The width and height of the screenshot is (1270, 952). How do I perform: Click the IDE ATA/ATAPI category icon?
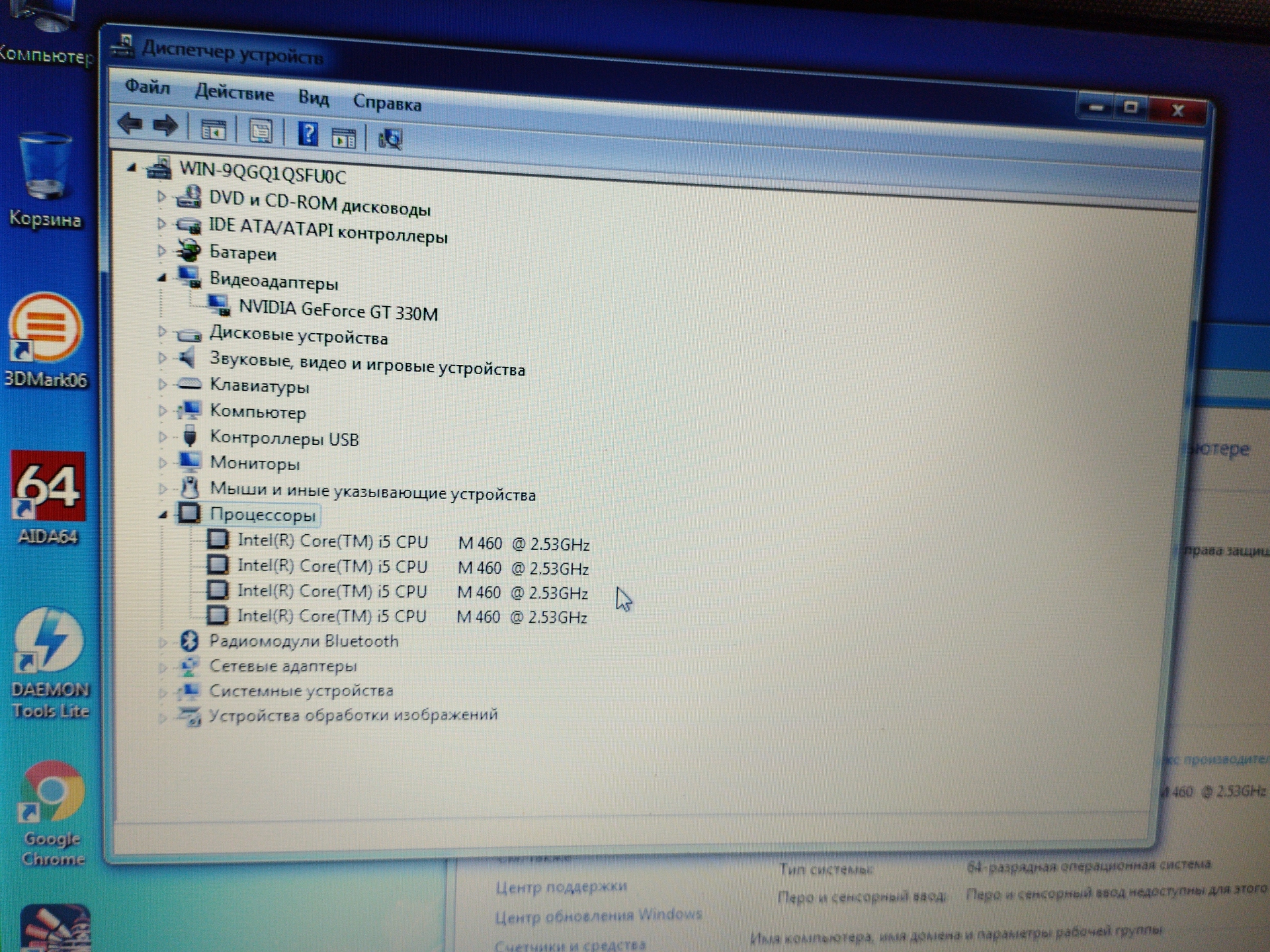click(x=189, y=225)
